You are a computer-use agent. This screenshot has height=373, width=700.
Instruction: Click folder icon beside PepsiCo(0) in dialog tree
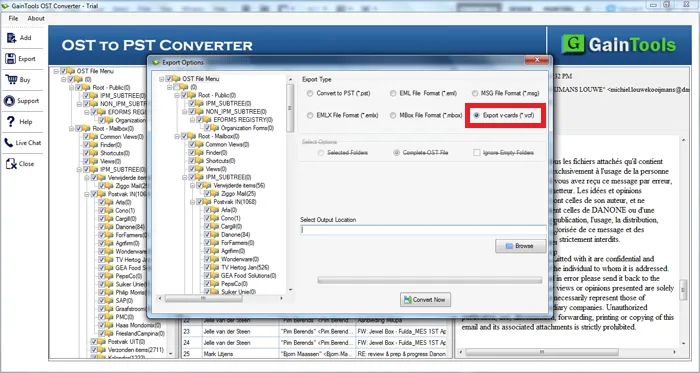[216, 284]
